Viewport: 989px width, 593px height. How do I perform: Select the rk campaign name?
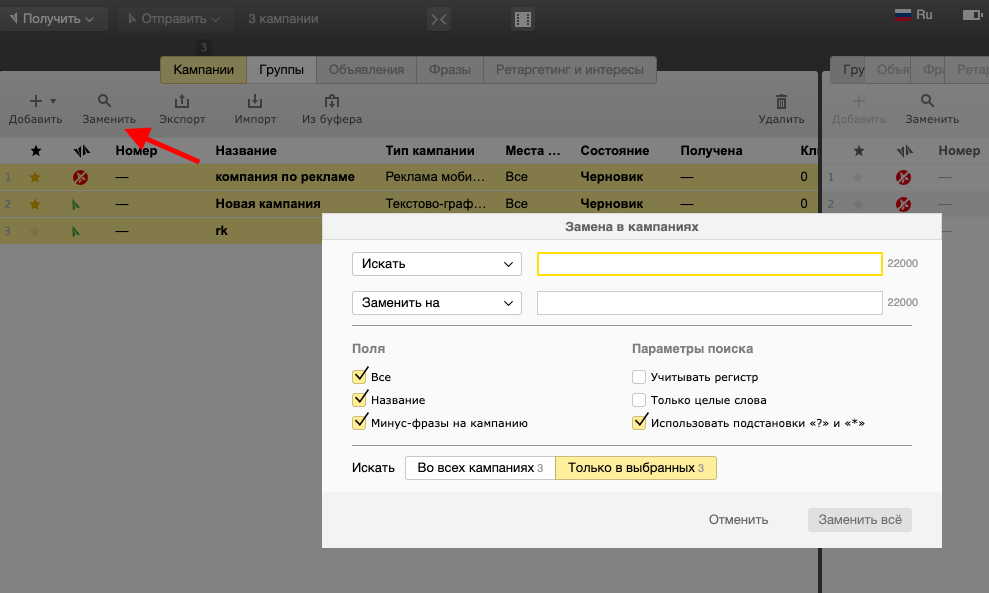pos(221,231)
